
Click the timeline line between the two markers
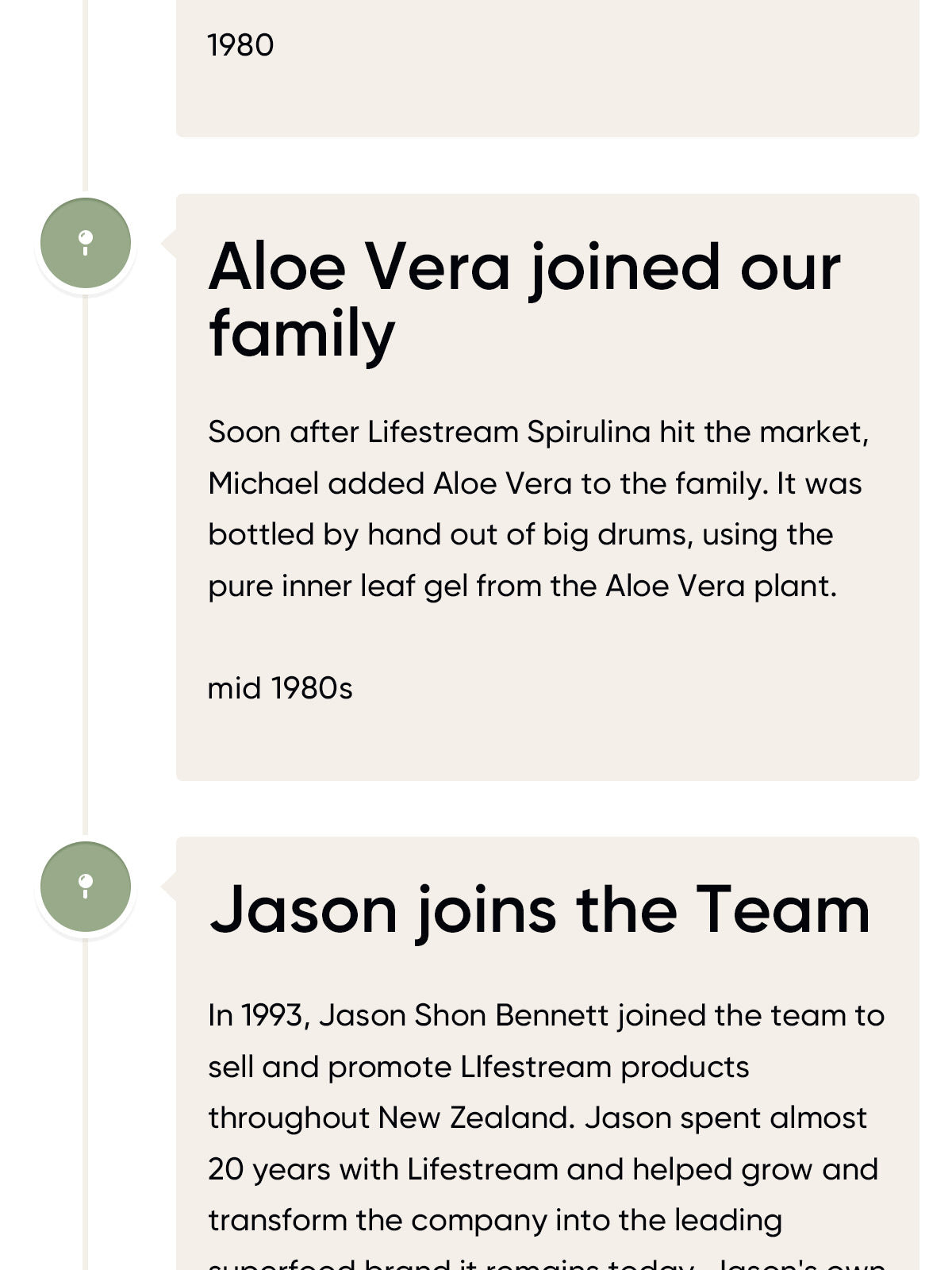(86, 556)
